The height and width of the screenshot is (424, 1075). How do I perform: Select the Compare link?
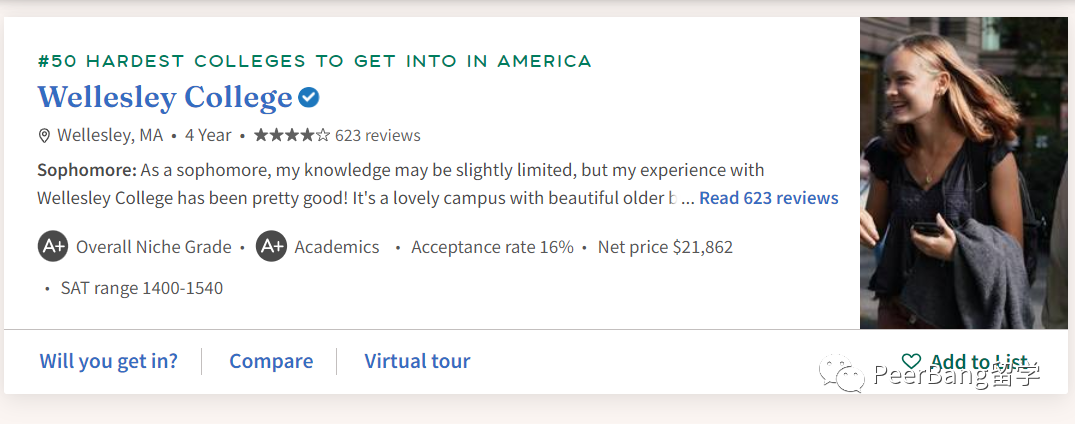click(x=271, y=361)
